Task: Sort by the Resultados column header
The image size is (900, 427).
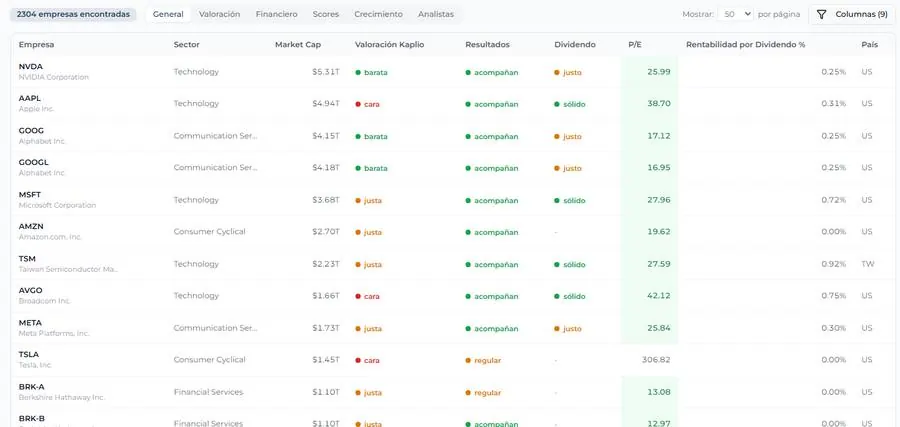Action: (x=487, y=44)
